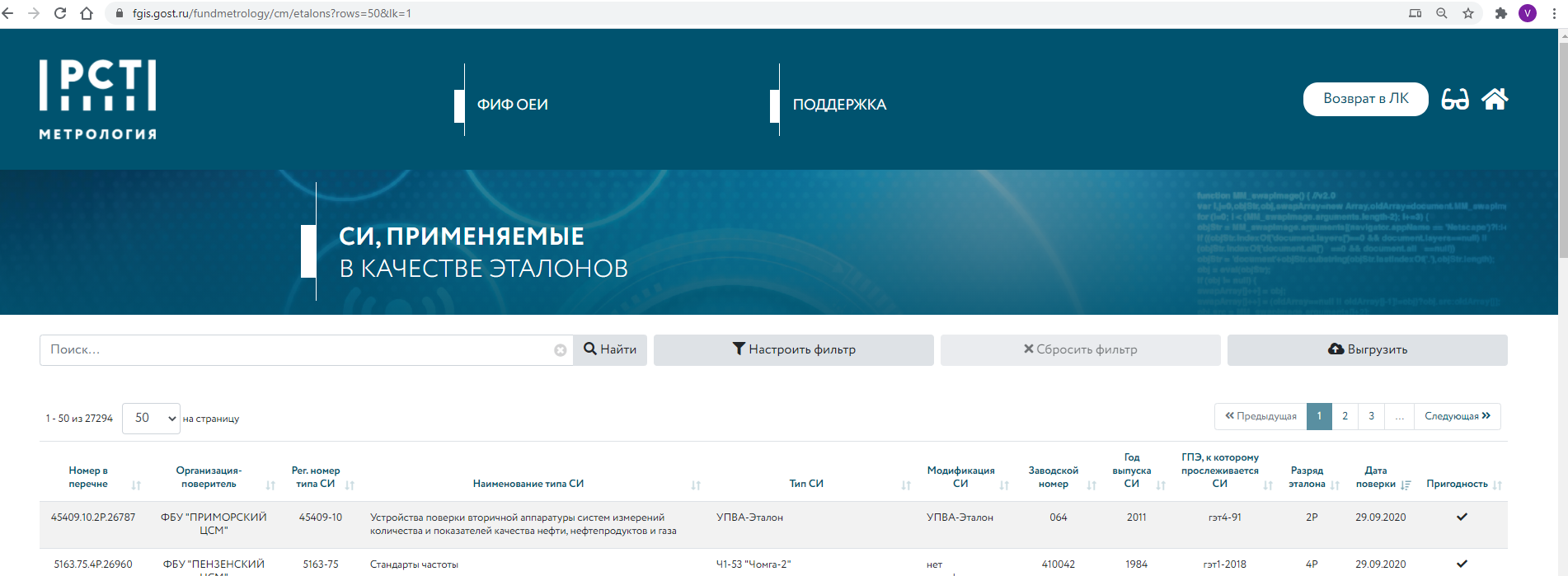
Task: Click the home icon in header
Action: pos(1495,99)
